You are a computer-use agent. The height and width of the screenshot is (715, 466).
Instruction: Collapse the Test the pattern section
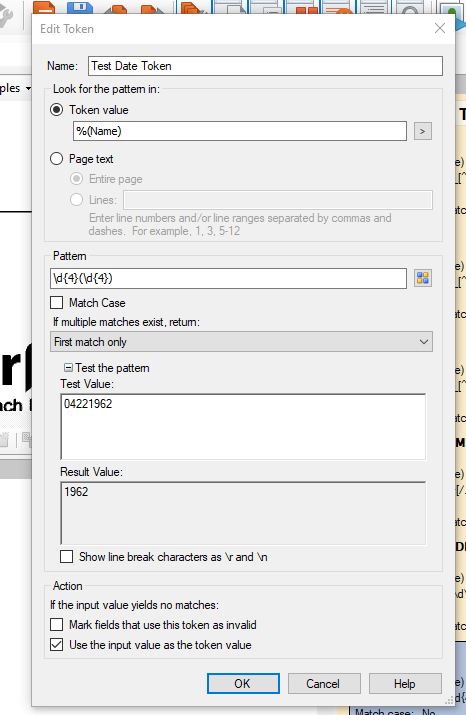[x=68, y=368]
